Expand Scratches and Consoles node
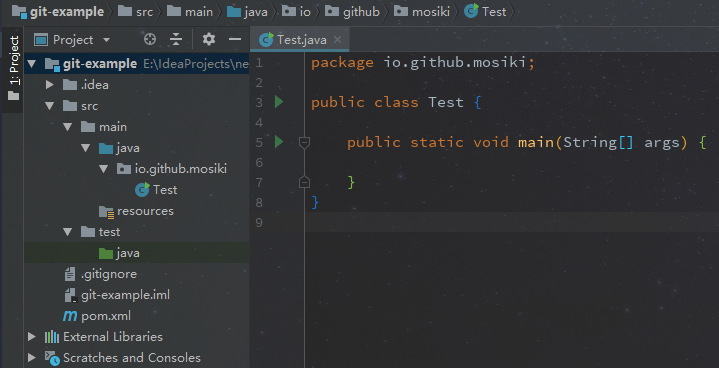The width and height of the screenshot is (719, 368). point(32,358)
